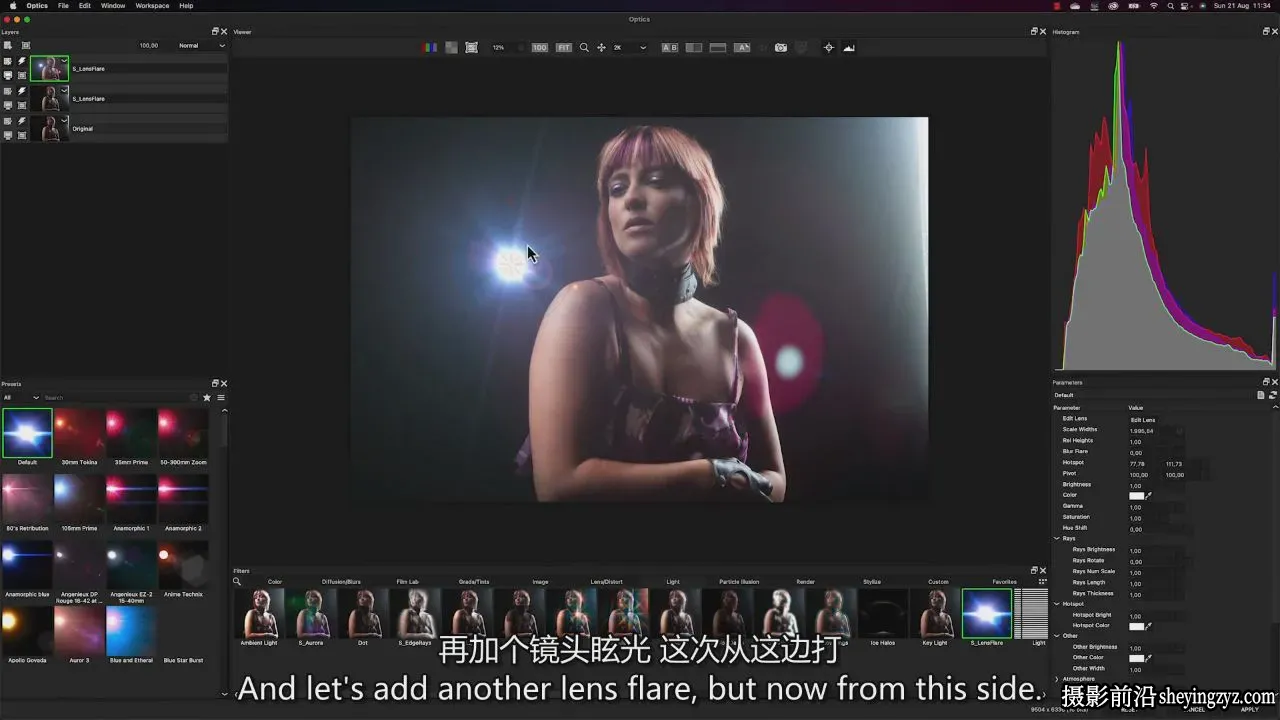This screenshot has height=720, width=1280.
Task: Select the pan move tool
Action: (x=601, y=48)
